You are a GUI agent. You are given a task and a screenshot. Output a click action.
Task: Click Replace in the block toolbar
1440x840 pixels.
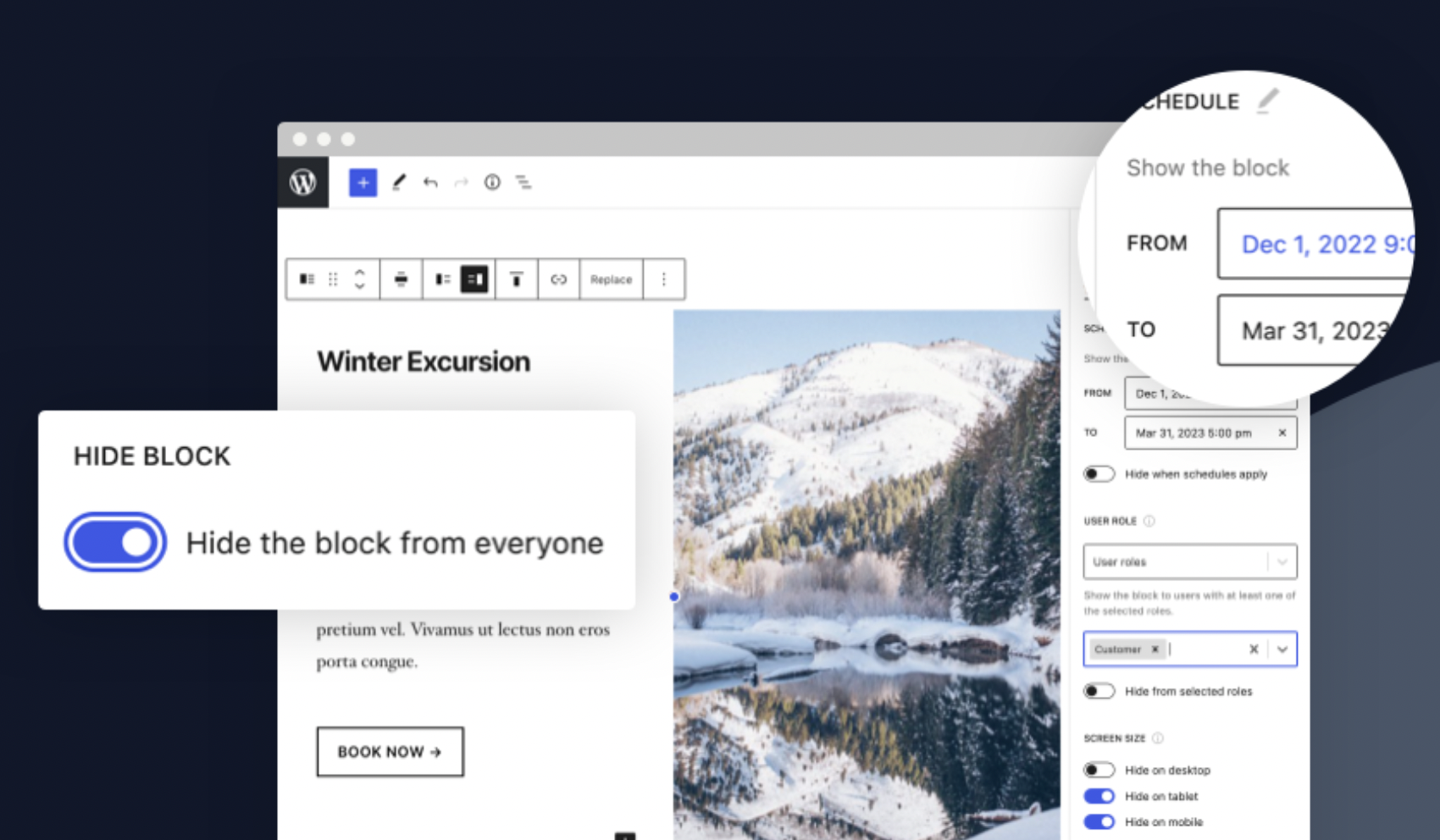(611, 279)
